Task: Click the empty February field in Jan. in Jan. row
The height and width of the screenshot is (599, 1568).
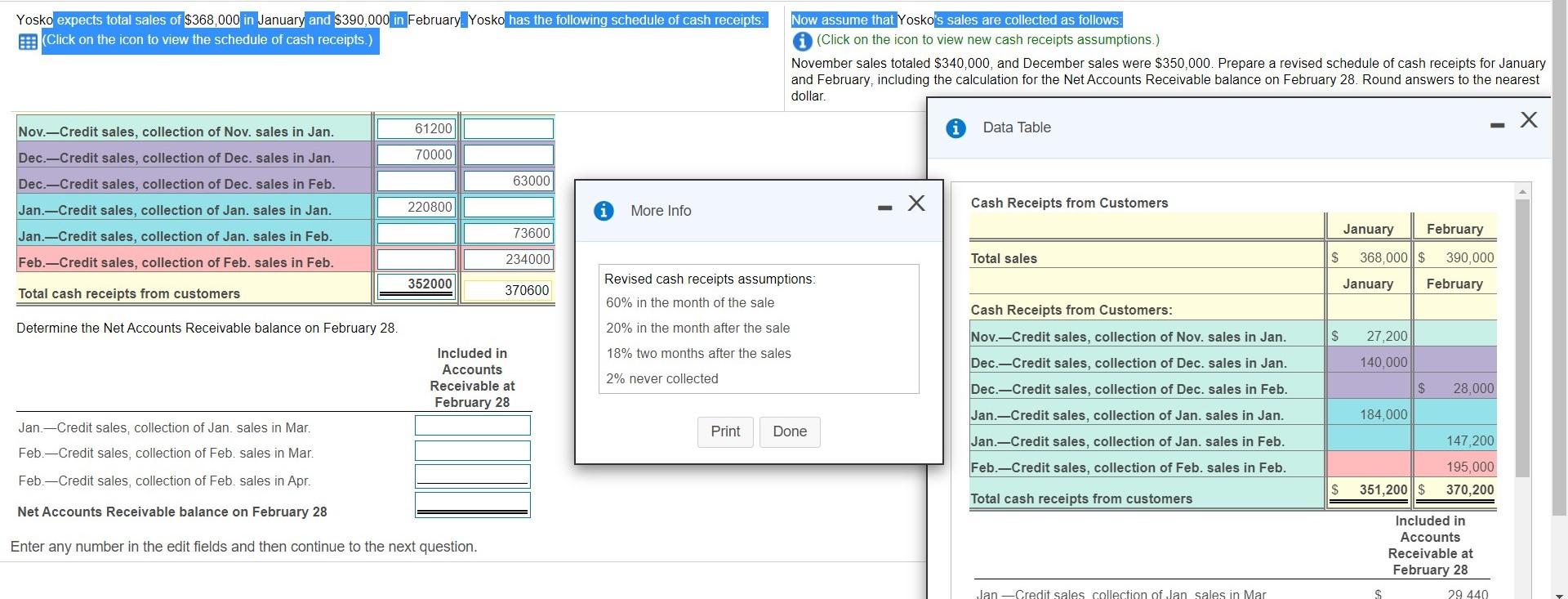Action: pyautogui.click(x=508, y=207)
